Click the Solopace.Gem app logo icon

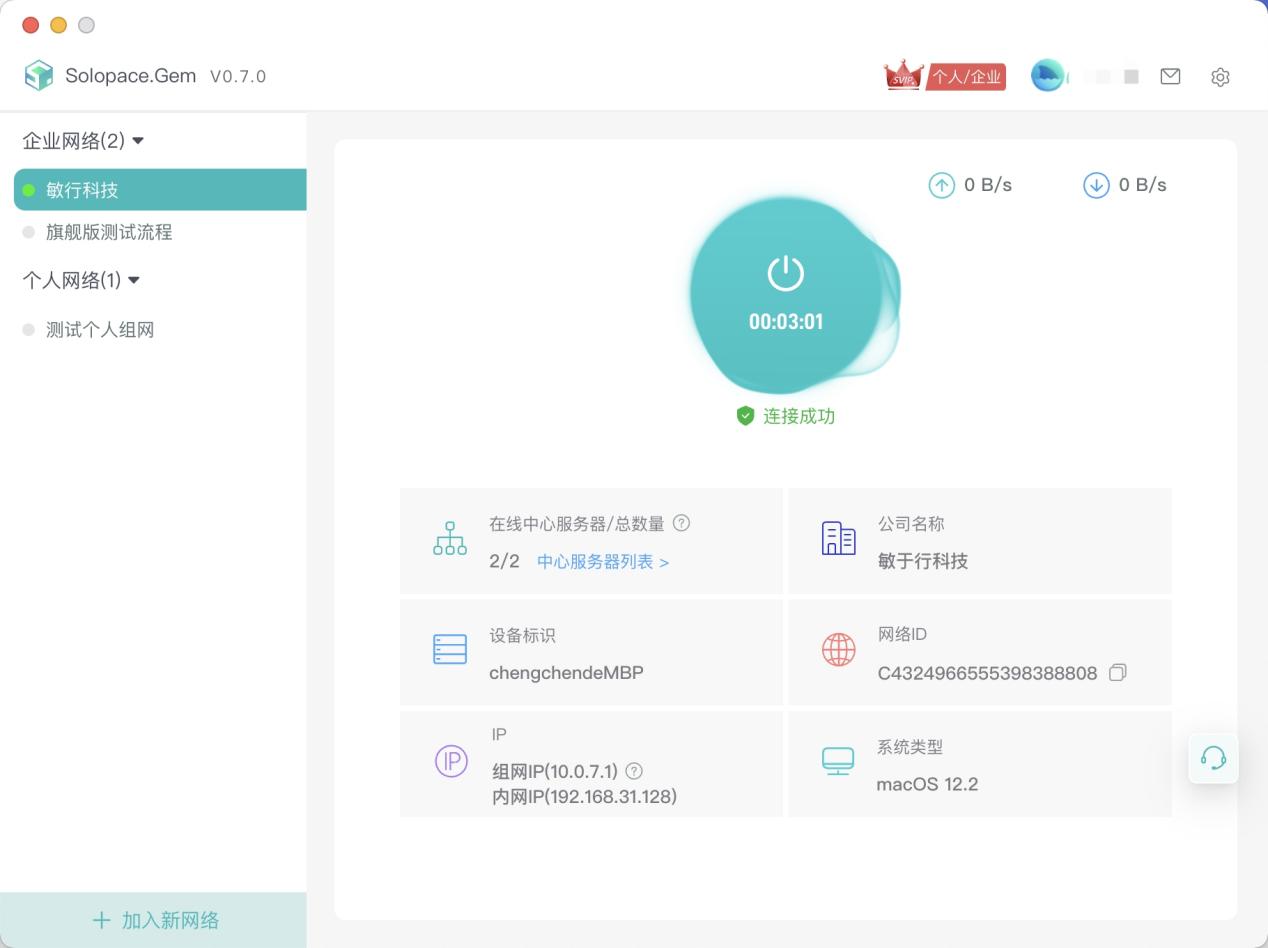(40, 75)
